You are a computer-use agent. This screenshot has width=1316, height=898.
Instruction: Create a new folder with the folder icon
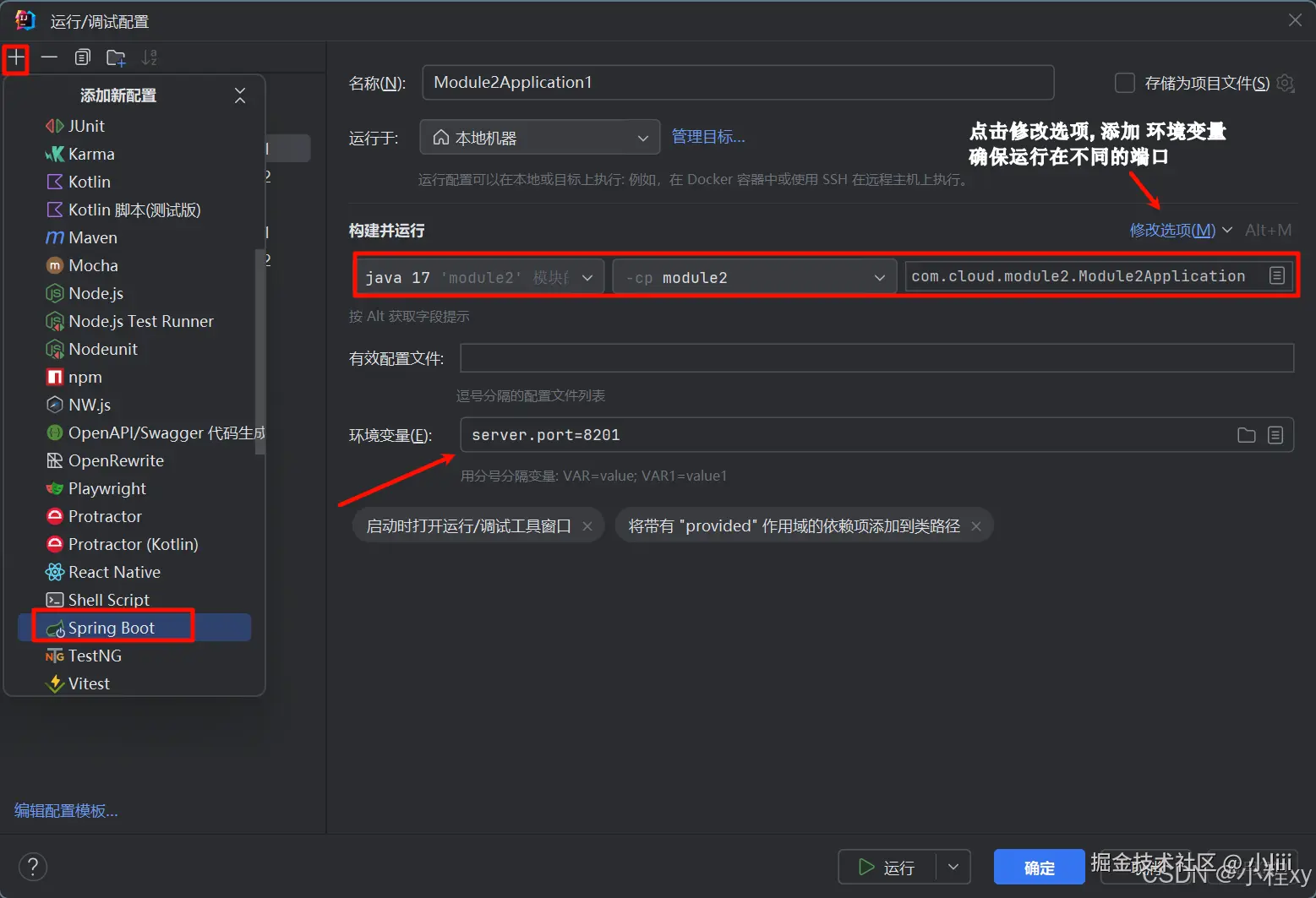pyautogui.click(x=116, y=57)
